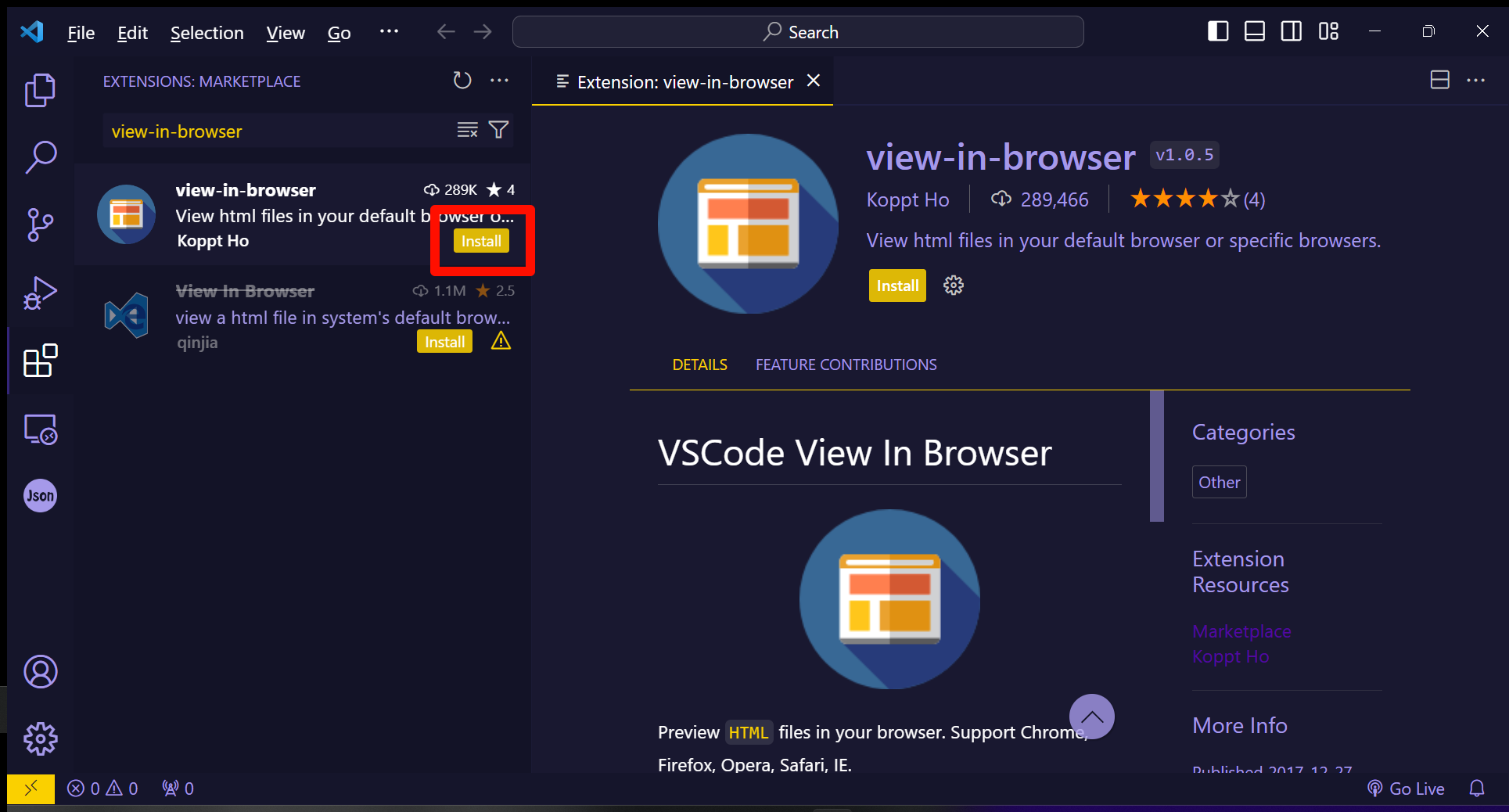
Task: Click the Json icon in activity bar
Action: pos(40,496)
